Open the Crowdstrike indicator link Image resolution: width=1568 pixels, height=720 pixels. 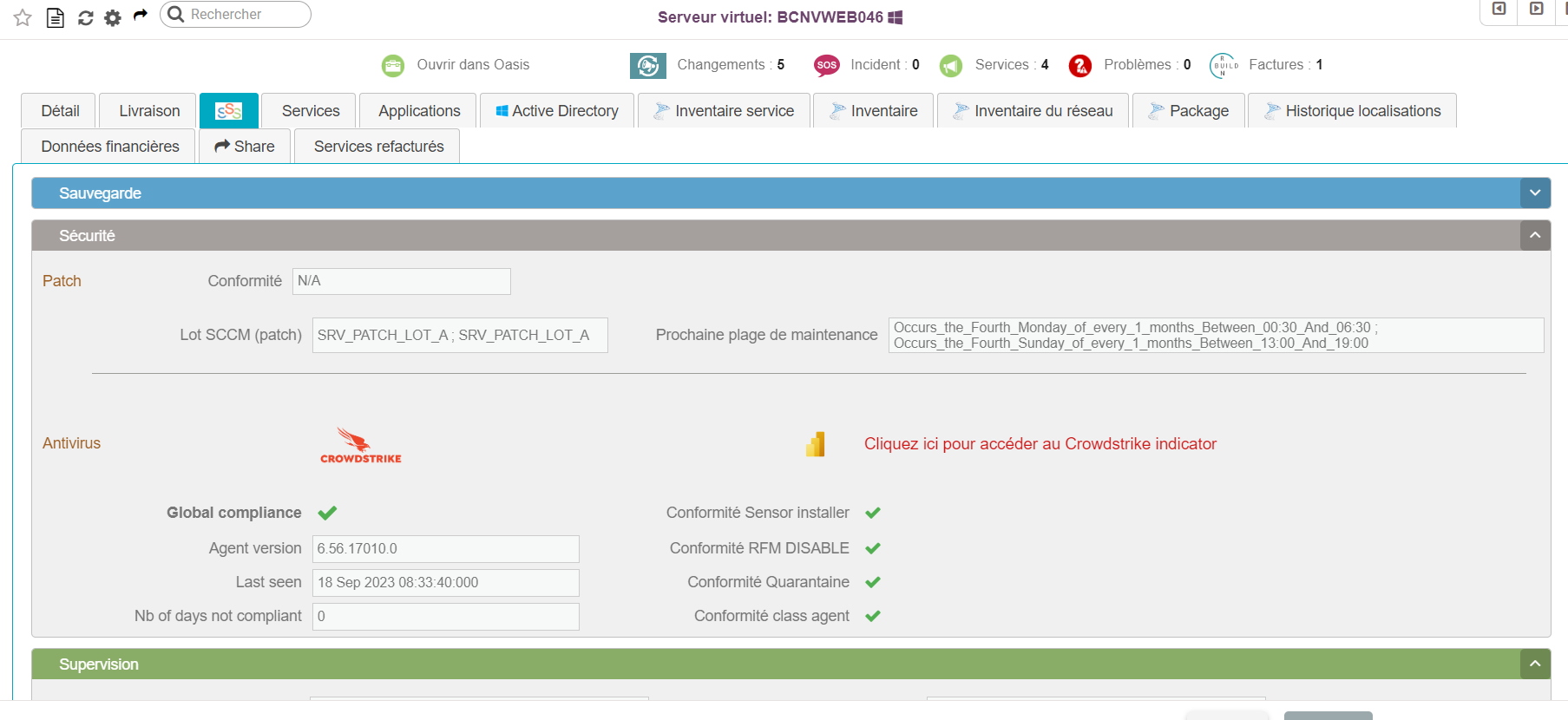tap(1040, 444)
